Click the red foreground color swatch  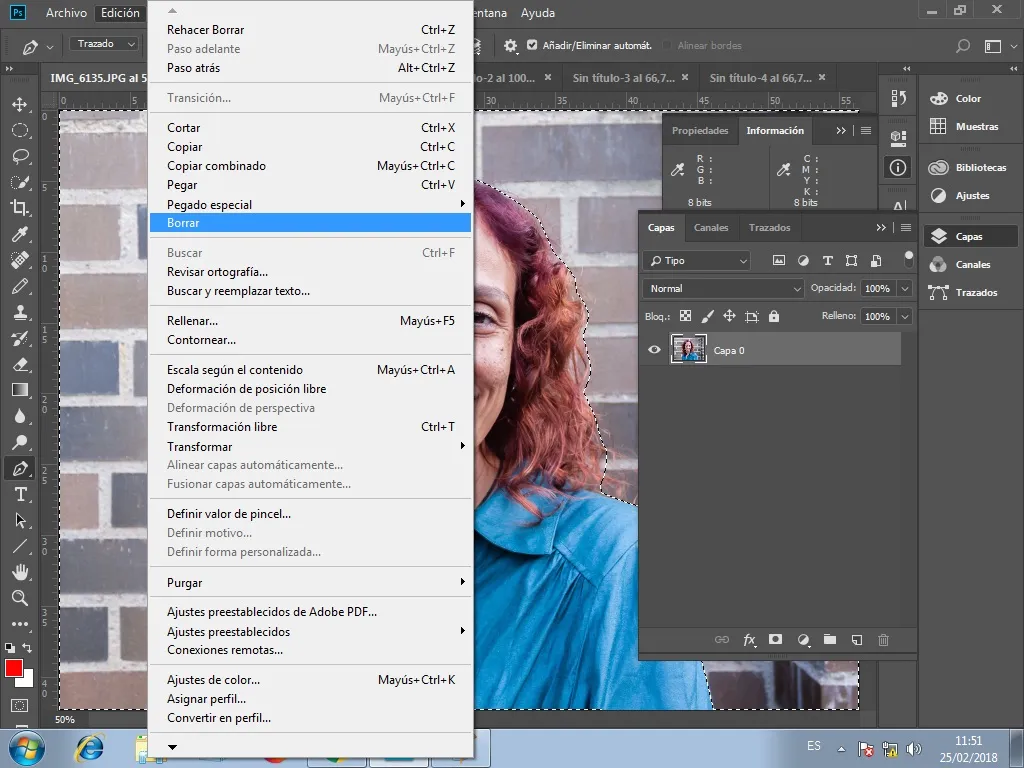(13, 668)
